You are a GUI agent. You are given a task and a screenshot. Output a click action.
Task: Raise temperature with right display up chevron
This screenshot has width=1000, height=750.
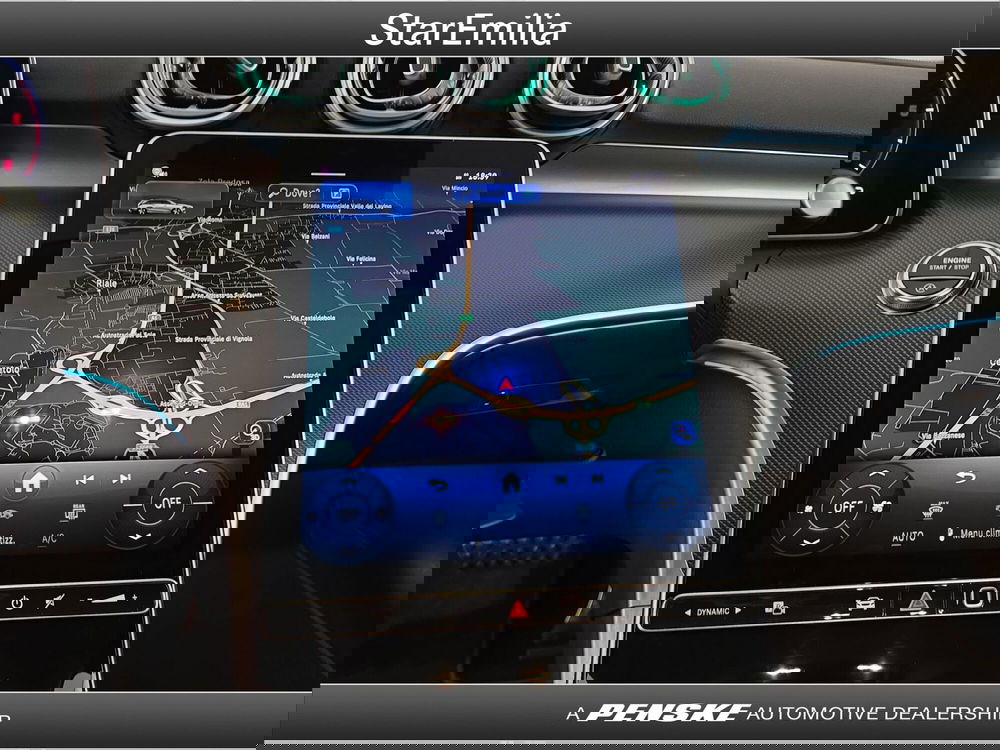(877, 473)
